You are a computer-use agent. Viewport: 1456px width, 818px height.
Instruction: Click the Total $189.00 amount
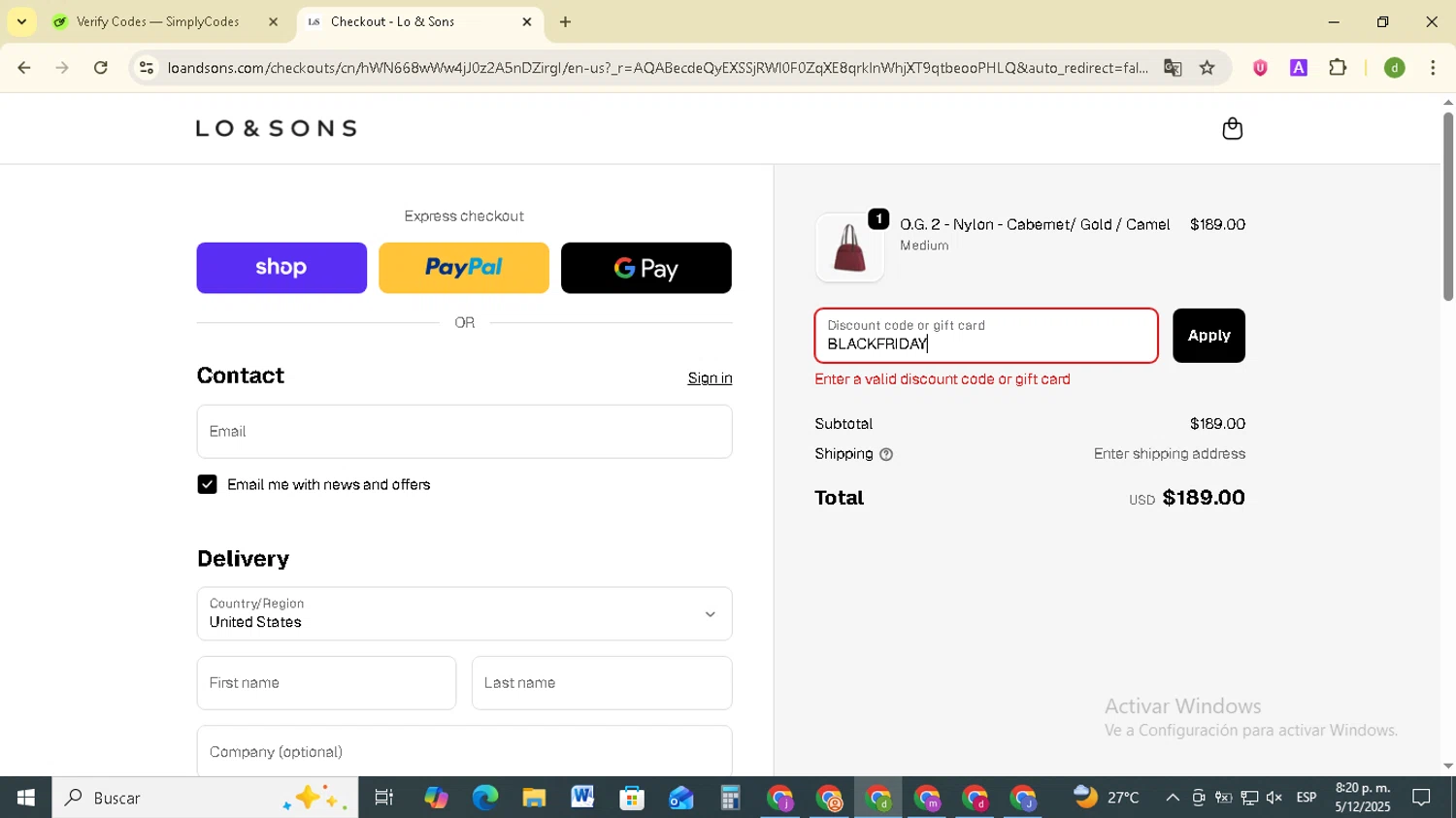(x=1204, y=498)
